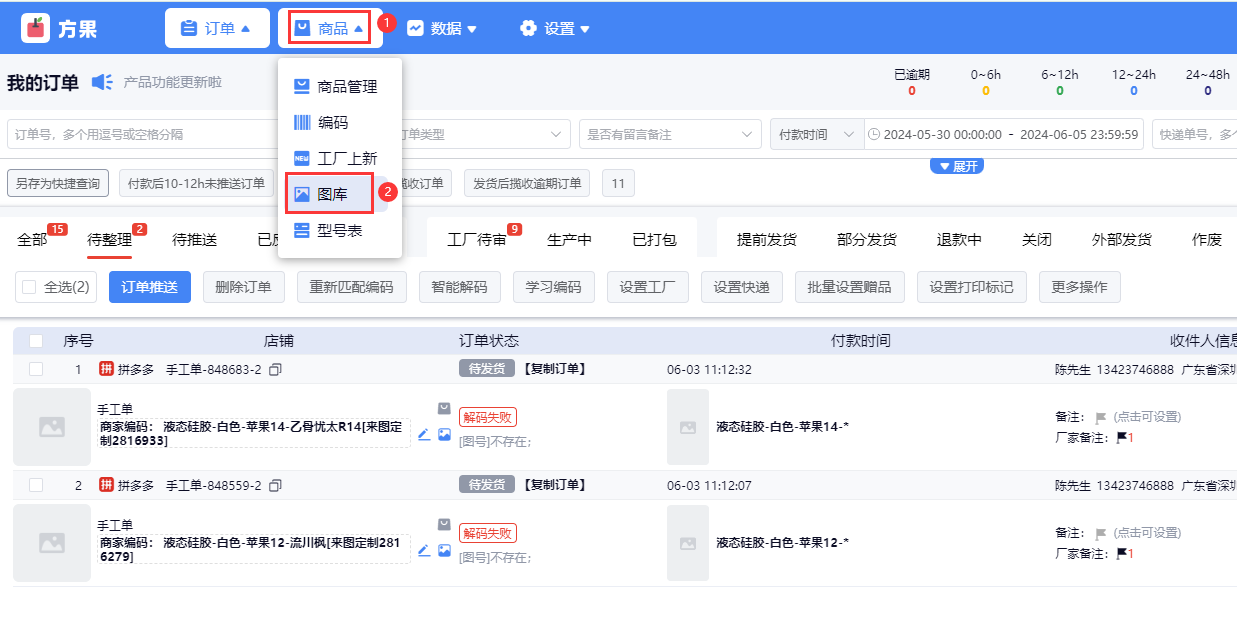This screenshot has width=1237, height=639.
Task: Click the Pinduoduo store icon on order 2
Action: tap(106, 486)
